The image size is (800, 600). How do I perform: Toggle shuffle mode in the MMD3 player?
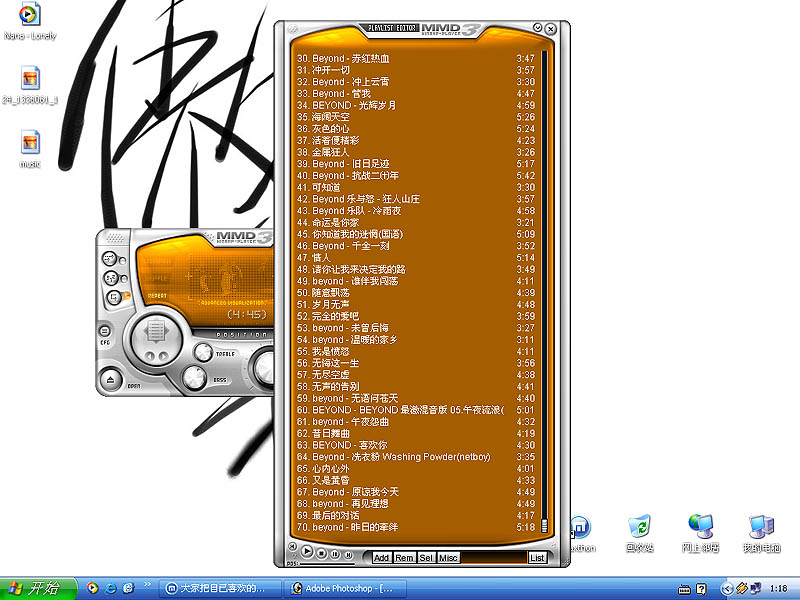tap(111, 278)
